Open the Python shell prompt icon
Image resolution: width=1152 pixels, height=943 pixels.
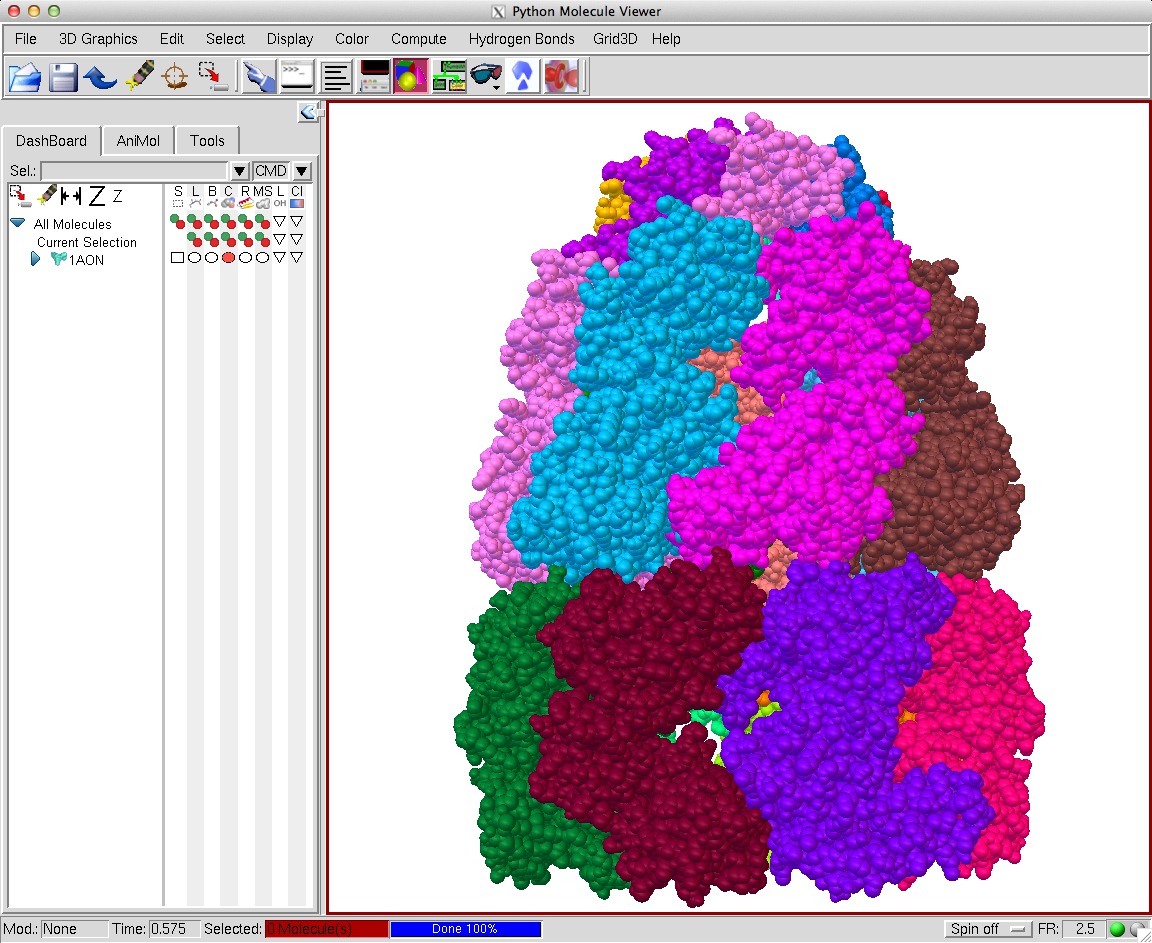point(297,77)
